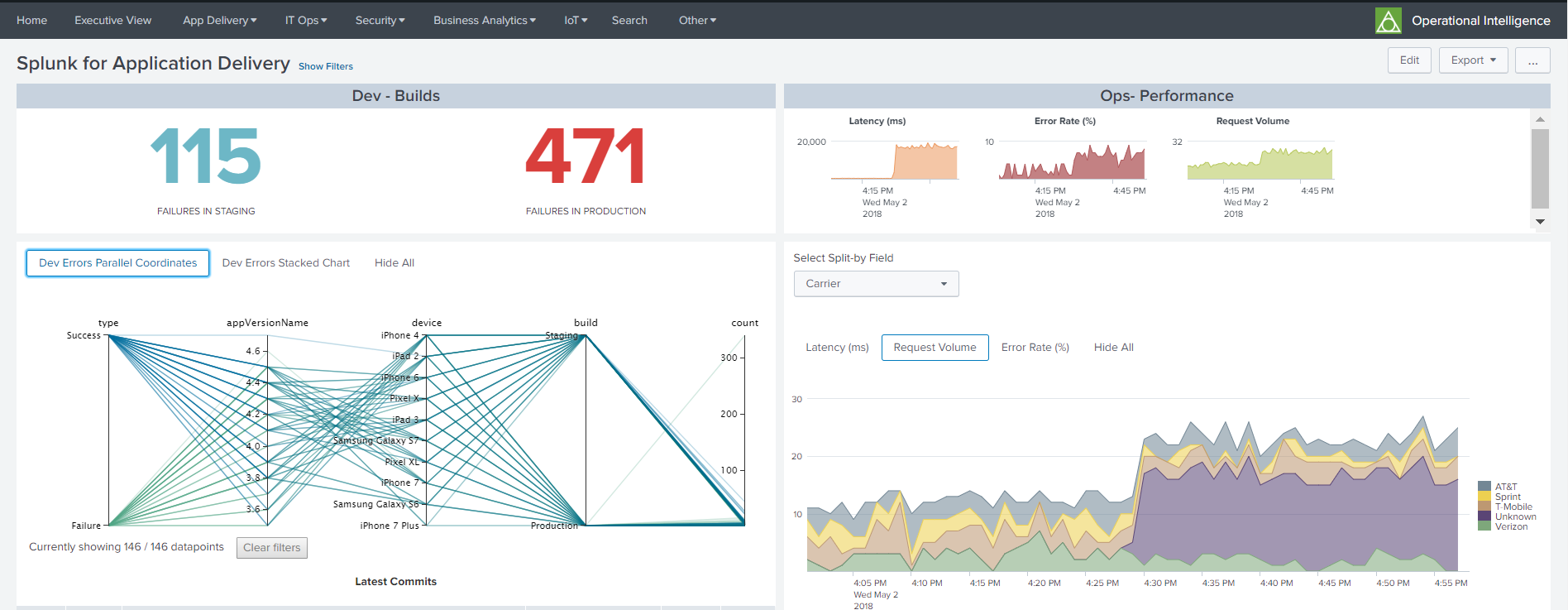
Task: Expand the IoT menu
Action: click(x=576, y=20)
